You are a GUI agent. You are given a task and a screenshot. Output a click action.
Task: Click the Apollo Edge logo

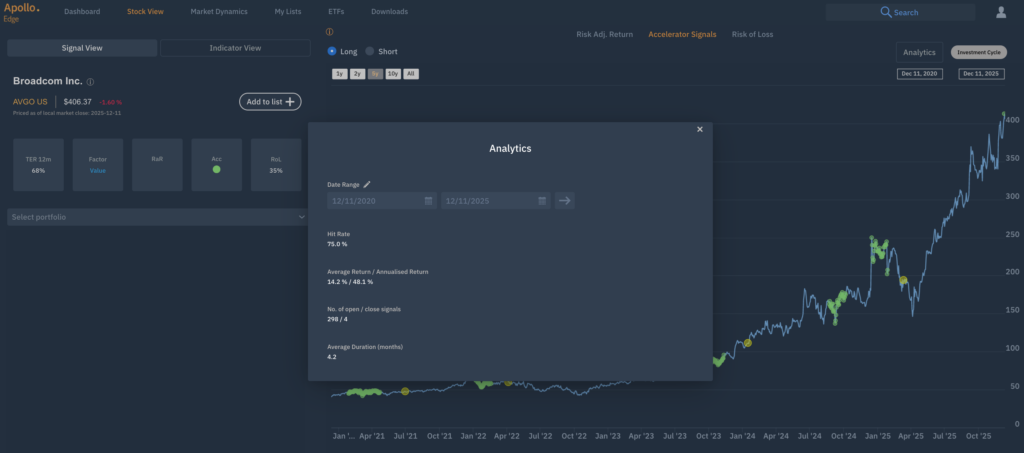pyautogui.click(x=22, y=12)
